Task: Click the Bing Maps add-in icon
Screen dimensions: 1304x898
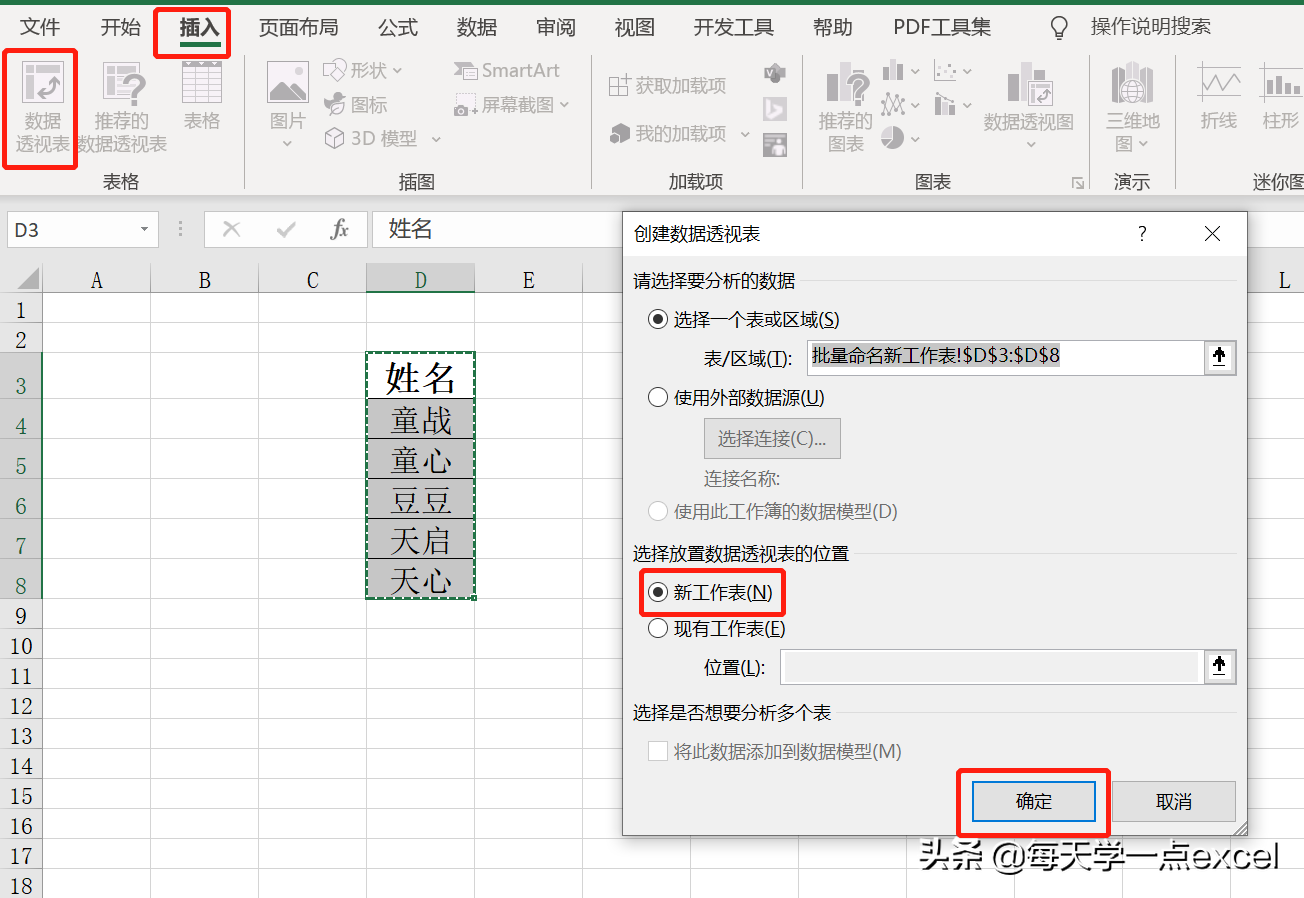Action: [x=774, y=109]
